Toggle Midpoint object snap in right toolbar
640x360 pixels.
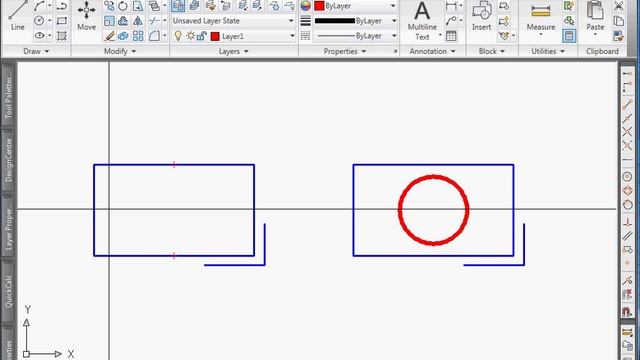pyautogui.click(x=627, y=118)
